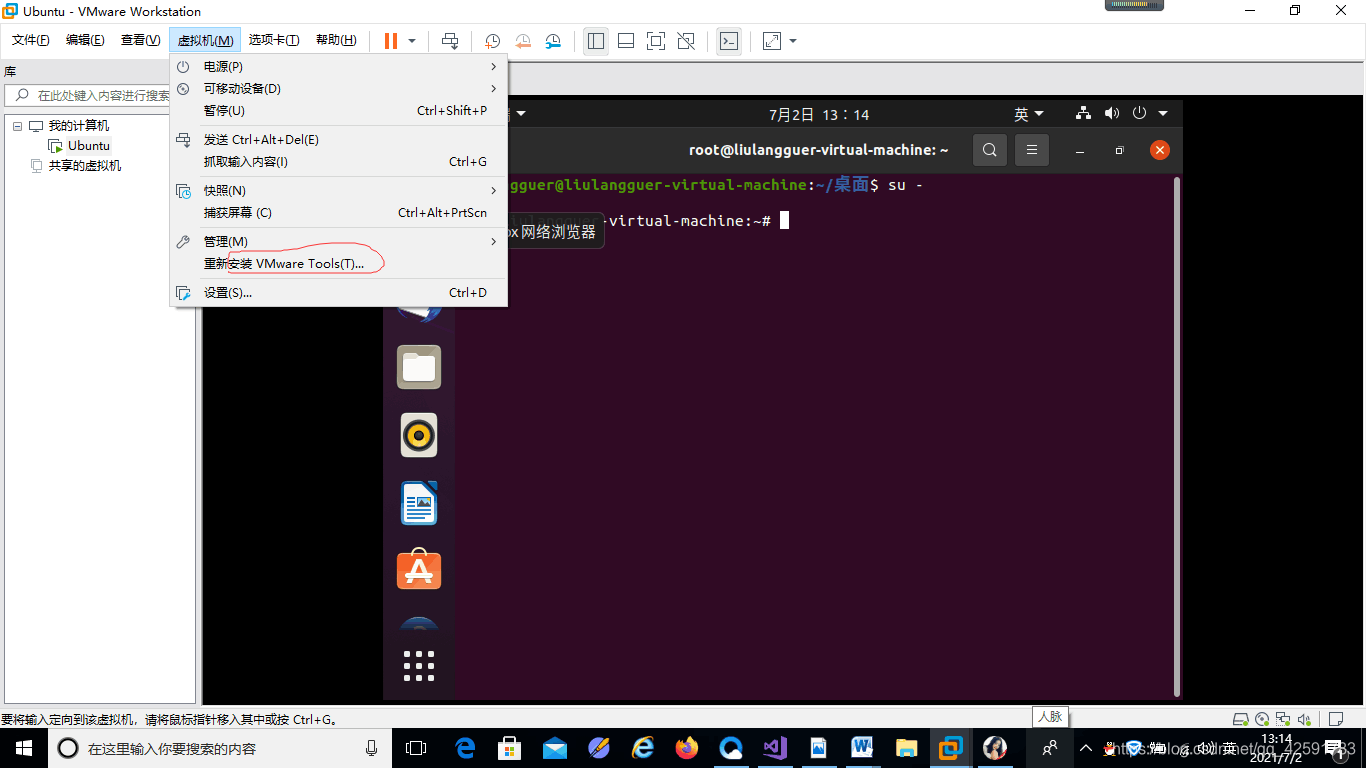The image size is (1366, 768).
Task: Click the revert to snapshot toolbar icon
Action: (x=523, y=41)
